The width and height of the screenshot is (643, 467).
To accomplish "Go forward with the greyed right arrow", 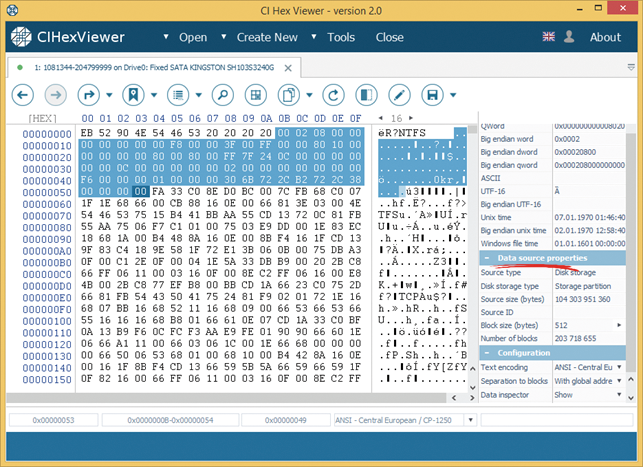I will (x=56, y=95).
